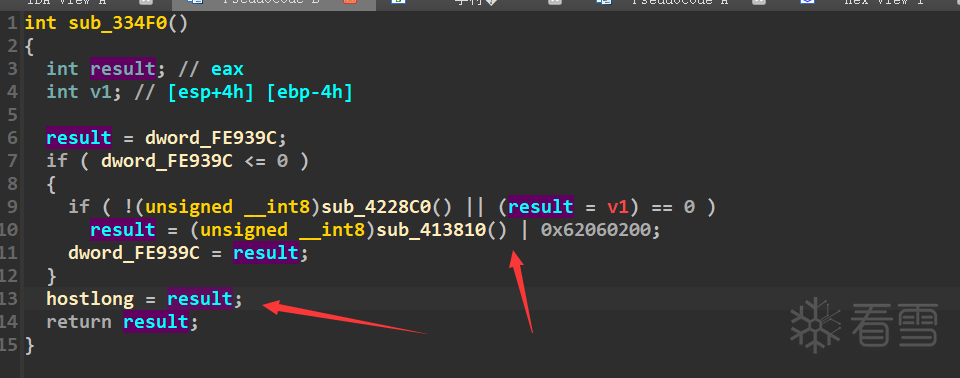Click line number 13 in the gutter
Viewport: 960px width, 378px height.
9,299
